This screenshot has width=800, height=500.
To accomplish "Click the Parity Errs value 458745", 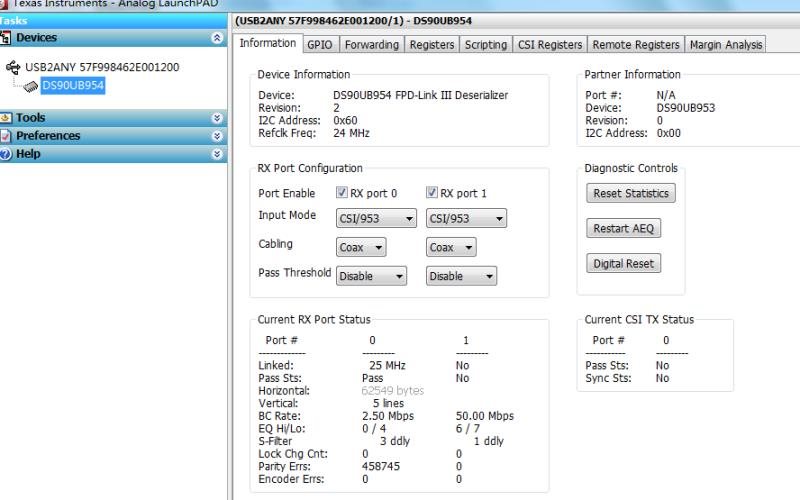I will pos(381,466).
